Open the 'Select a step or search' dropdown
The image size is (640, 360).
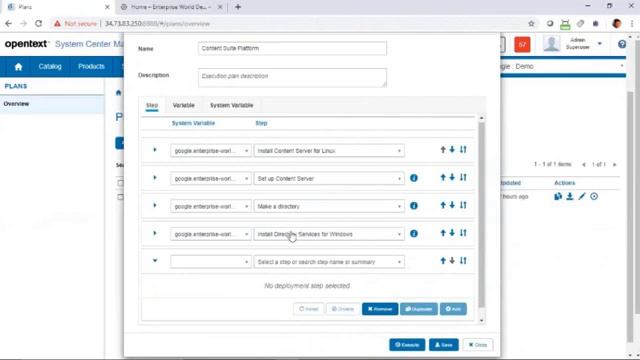329,262
